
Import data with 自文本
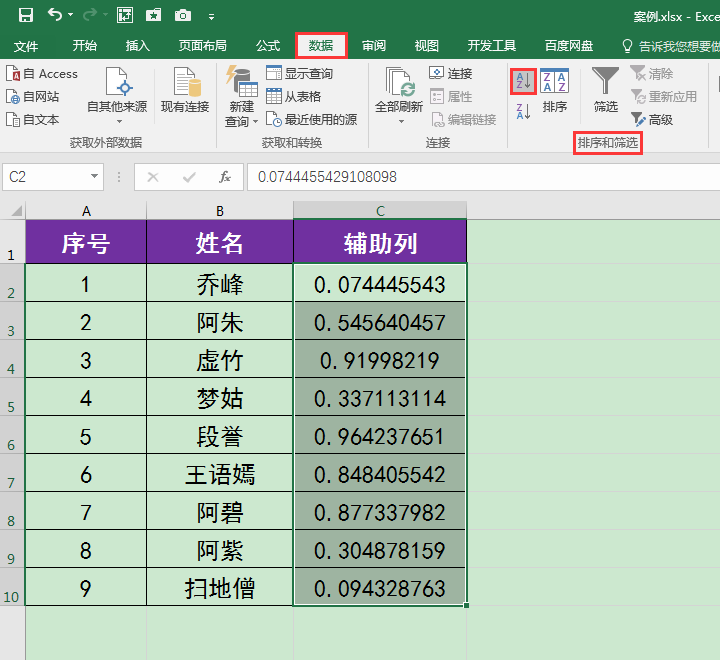(x=33, y=119)
